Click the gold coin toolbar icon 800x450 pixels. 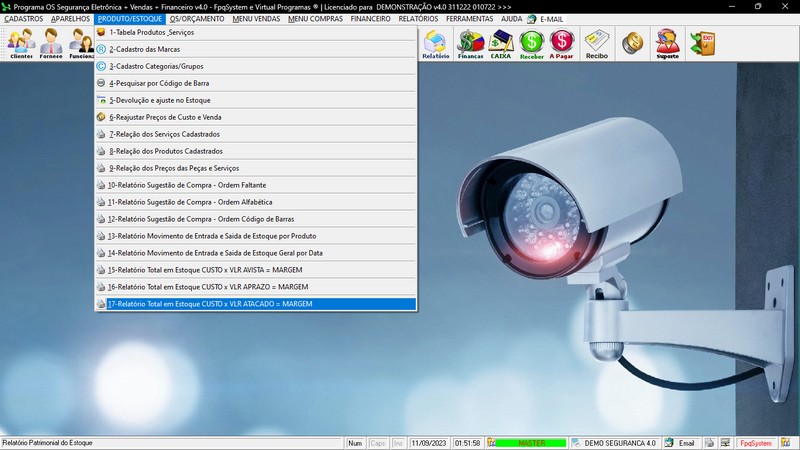tap(633, 43)
